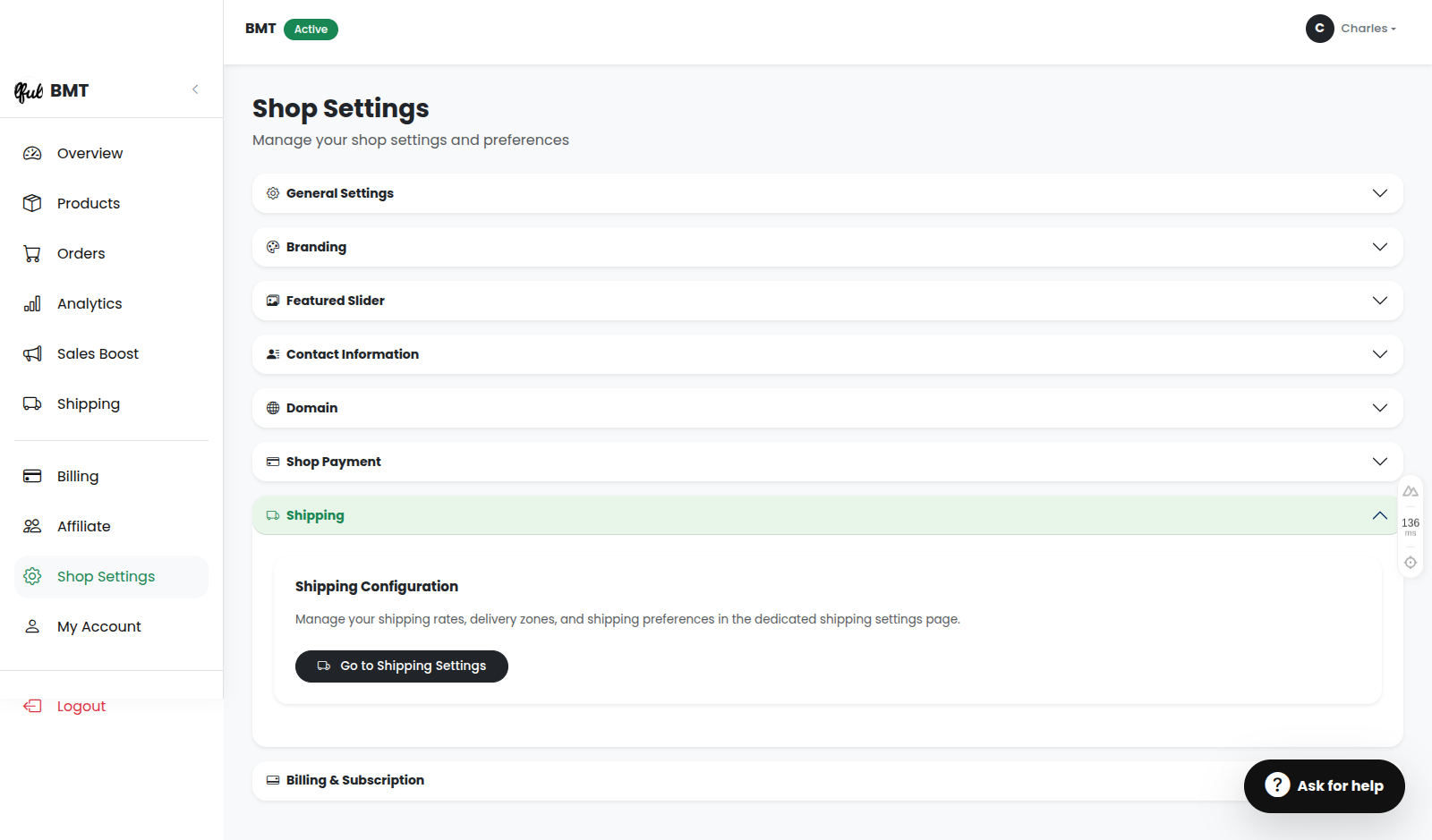
Task: Click the My Account person icon
Action: tap(32, 626)
